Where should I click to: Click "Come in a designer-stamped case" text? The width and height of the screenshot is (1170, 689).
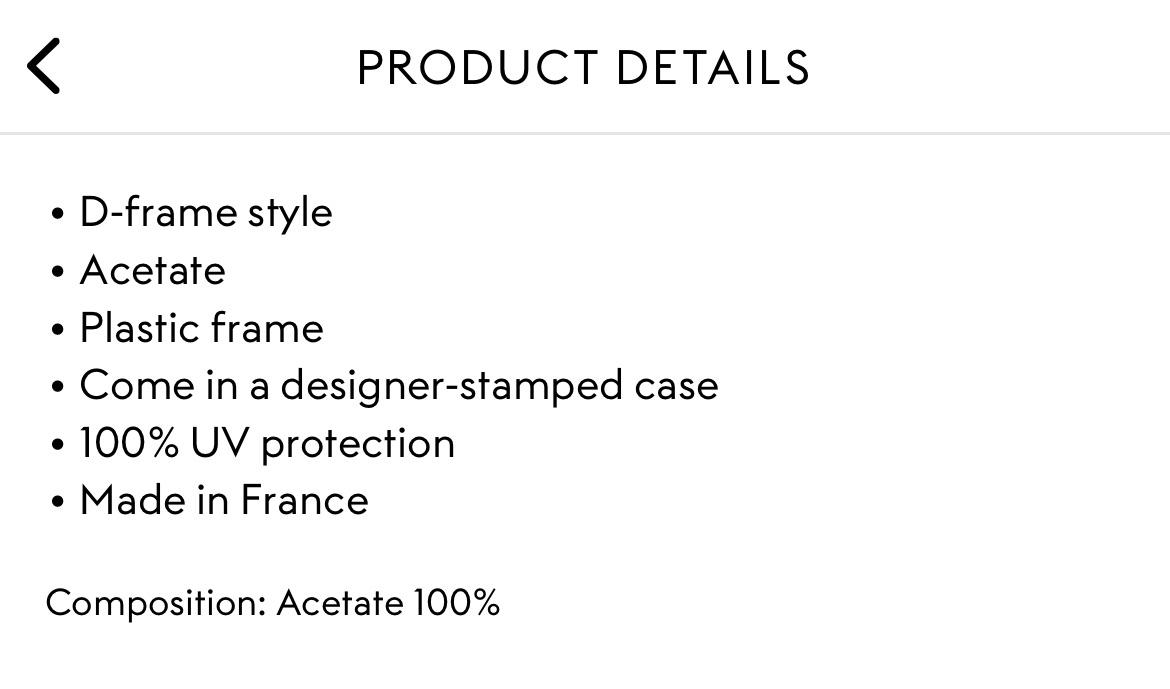point(398,386)
